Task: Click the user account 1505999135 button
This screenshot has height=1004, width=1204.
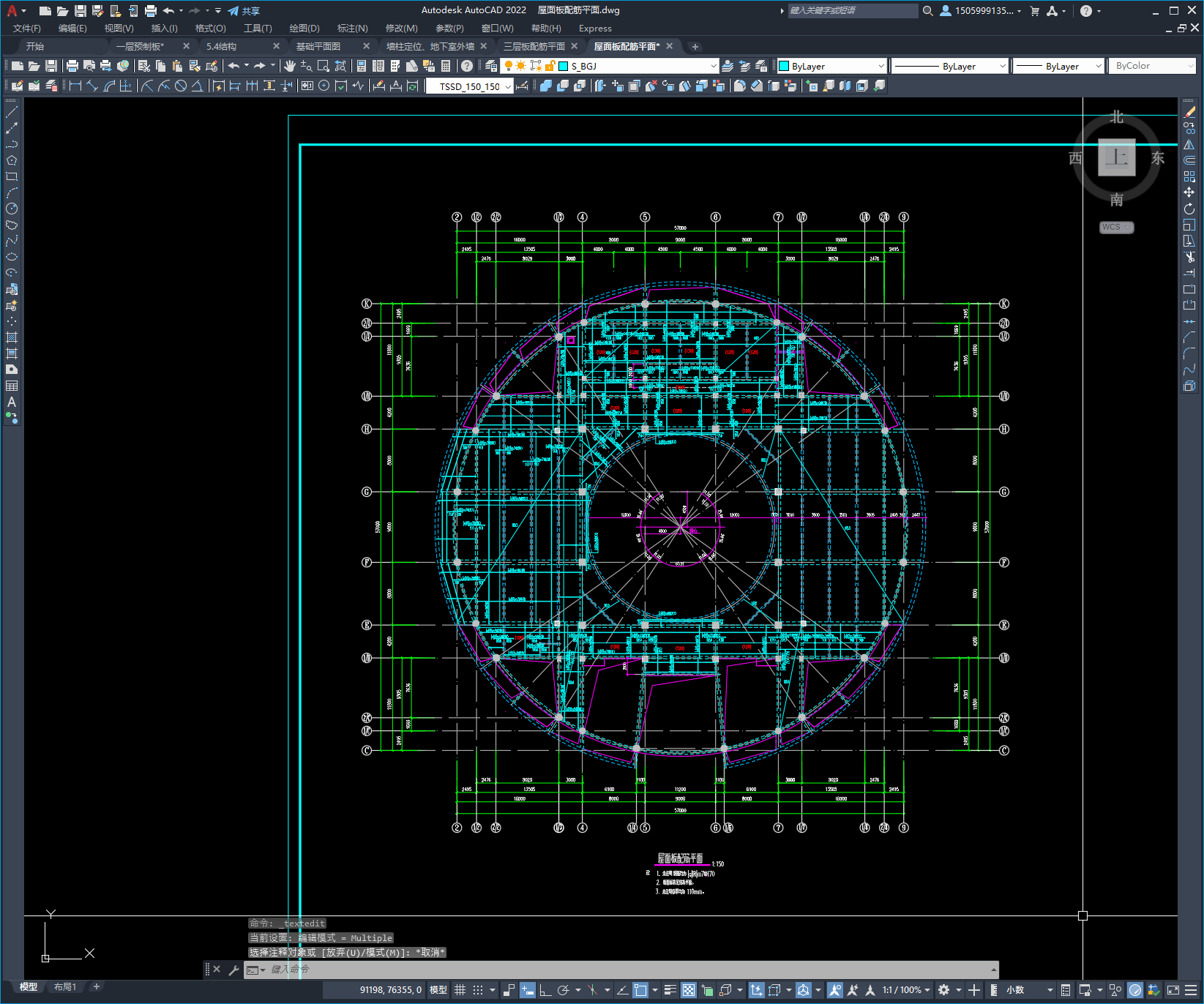Action: (980, 10)
